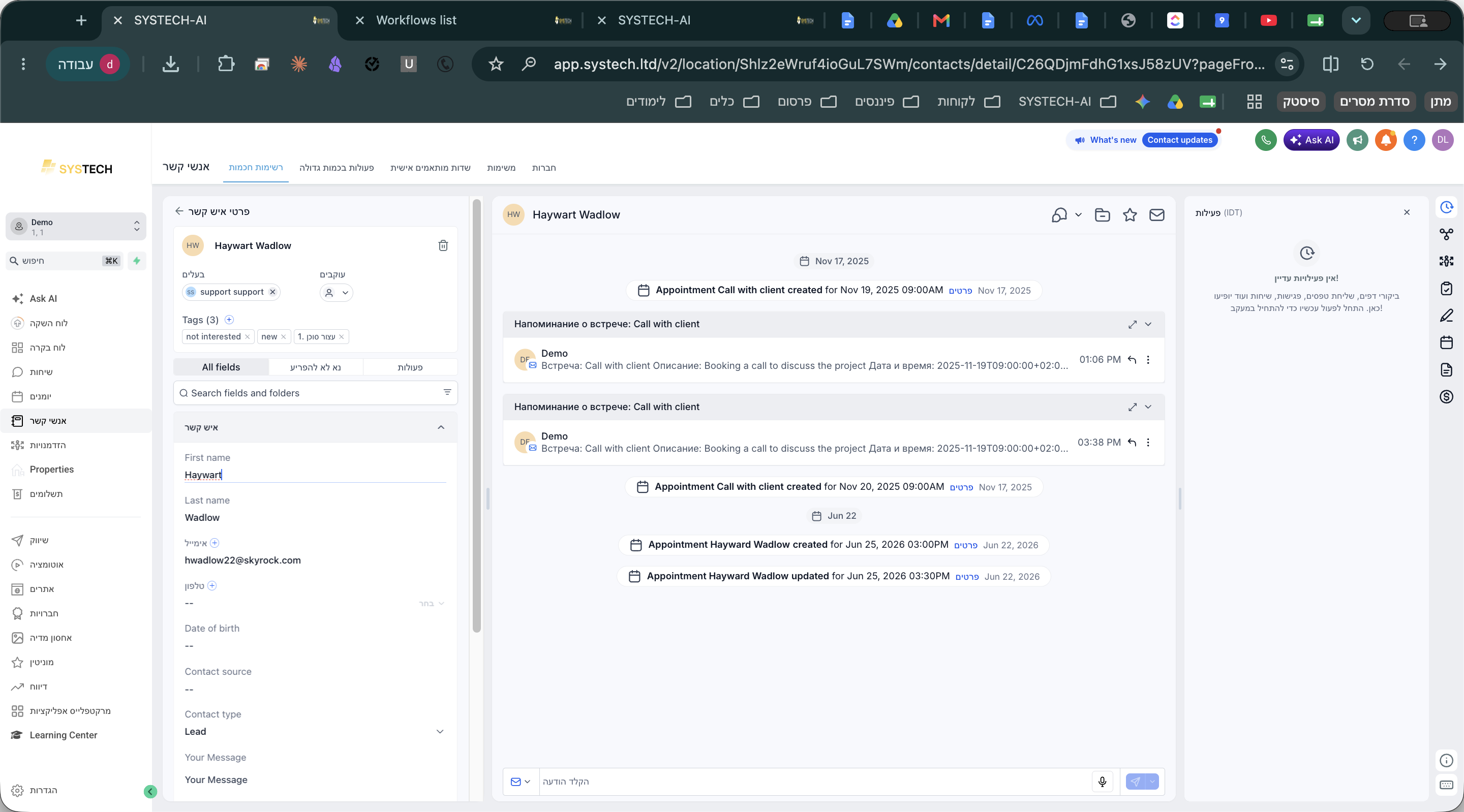Screen dimensions: 1464x812
Task: Expand first Напоминание message fullscreen
Action: (1132, 324)
